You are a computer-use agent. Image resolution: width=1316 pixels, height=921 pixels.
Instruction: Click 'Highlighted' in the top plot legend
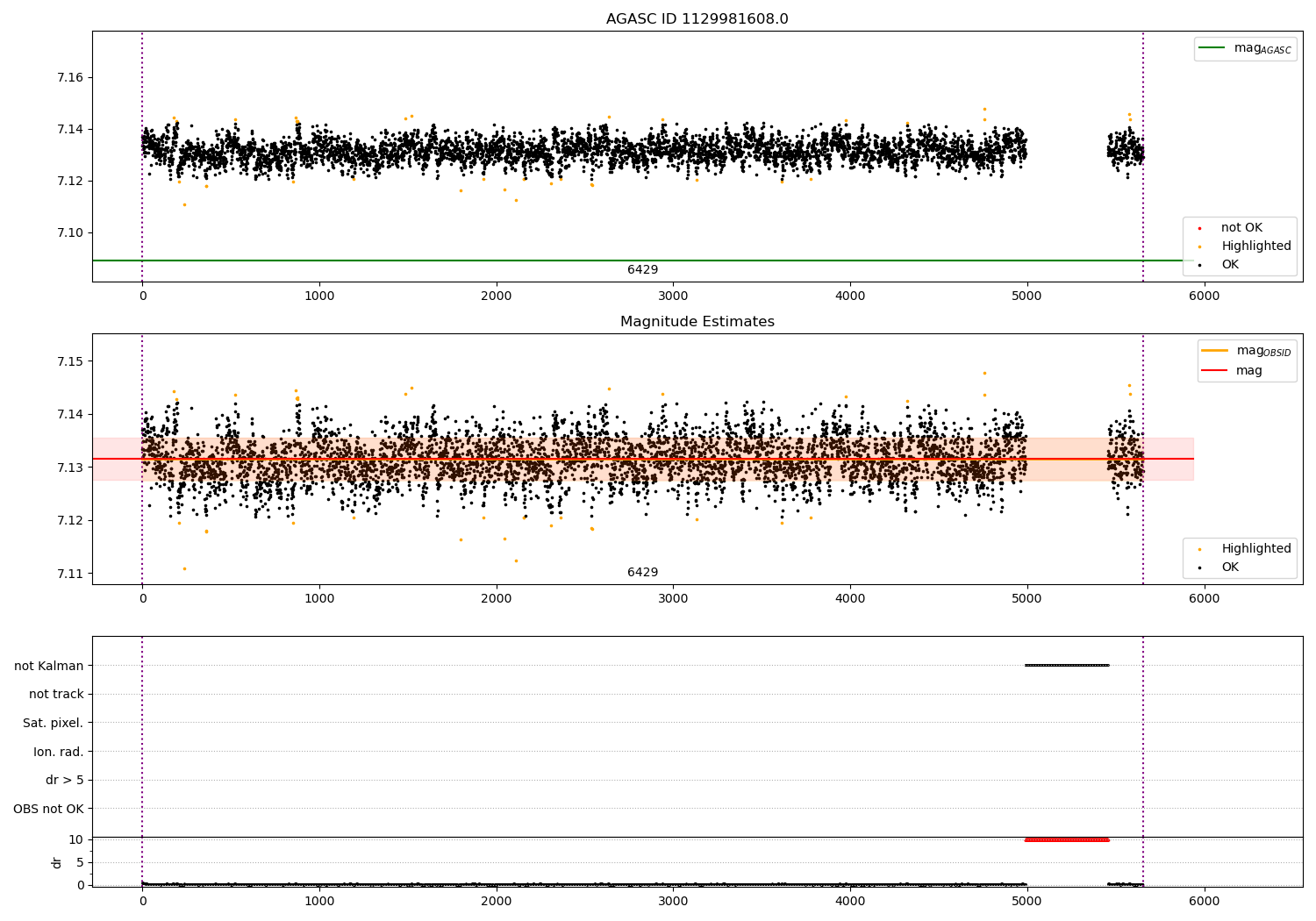coord(1245,246)
